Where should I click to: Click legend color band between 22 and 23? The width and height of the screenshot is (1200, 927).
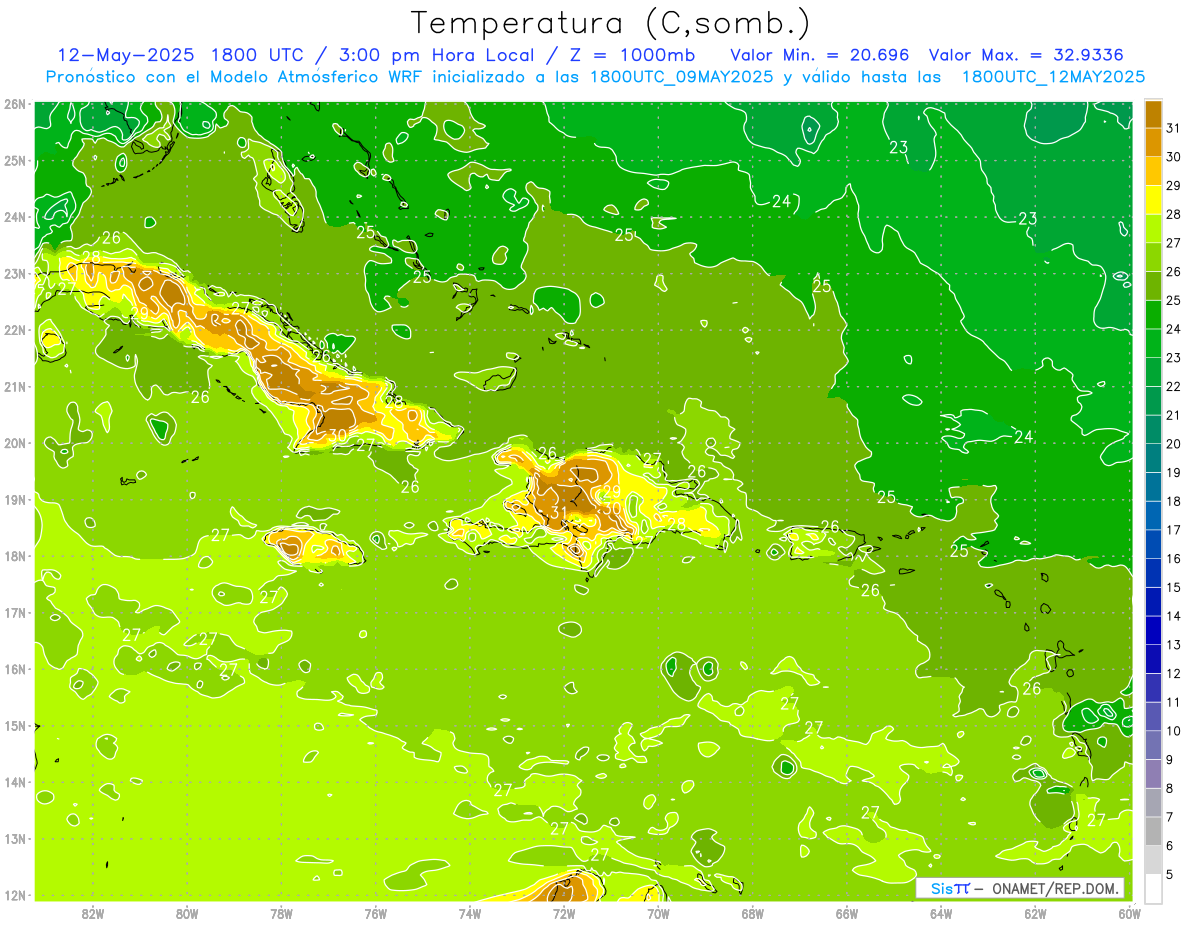[1153, 372]
